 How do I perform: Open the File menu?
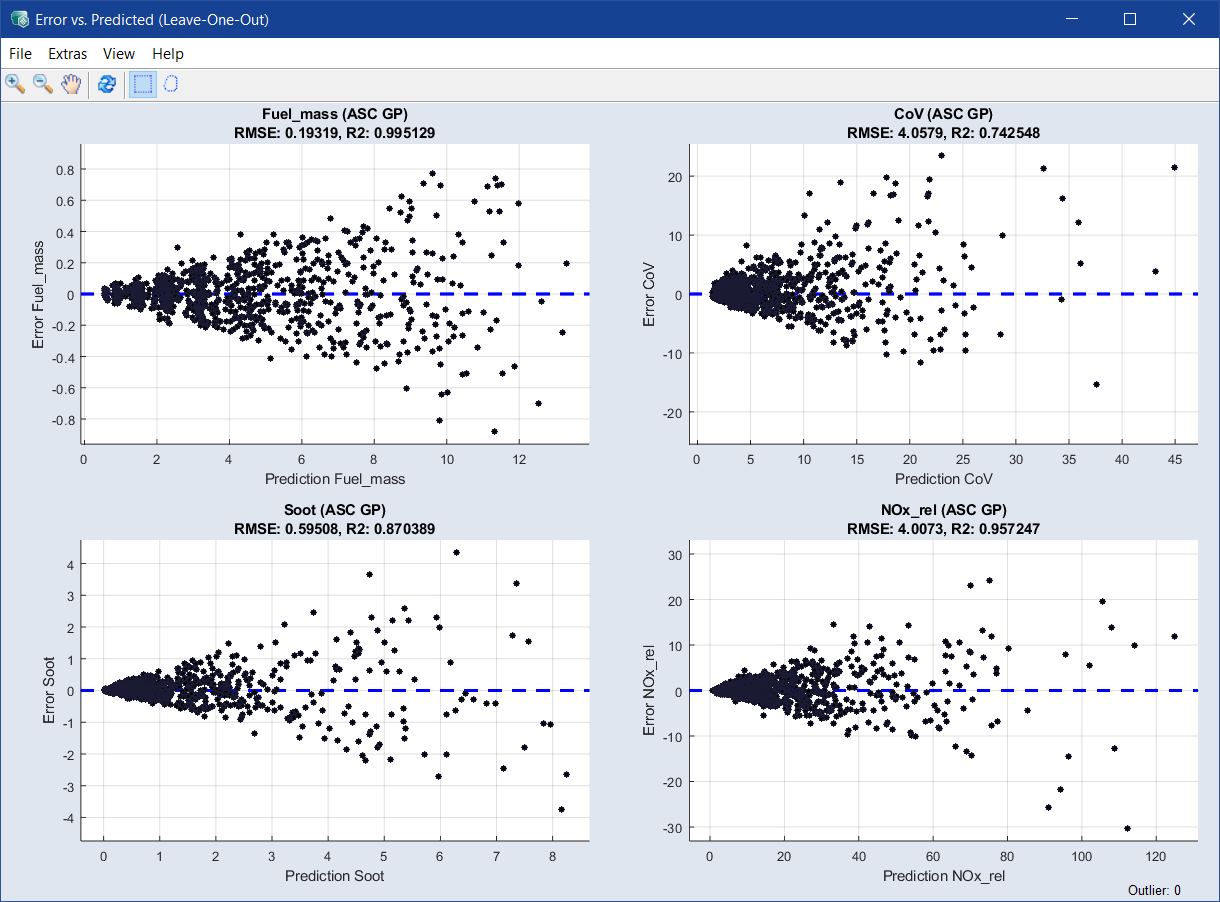(20, 54)
